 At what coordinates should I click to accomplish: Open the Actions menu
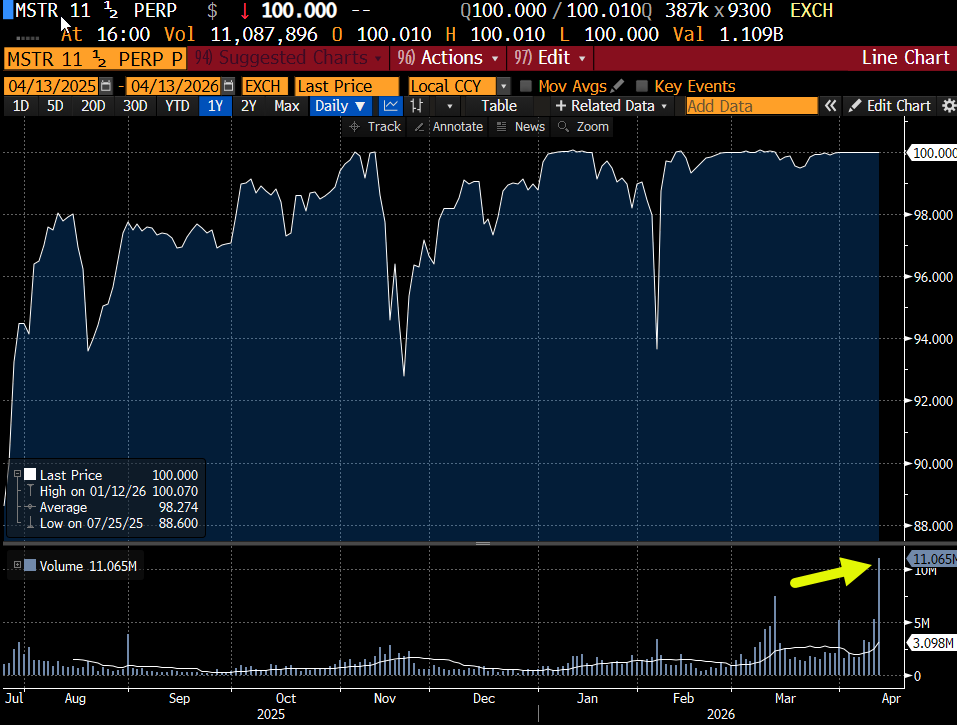tap(448, 58)
